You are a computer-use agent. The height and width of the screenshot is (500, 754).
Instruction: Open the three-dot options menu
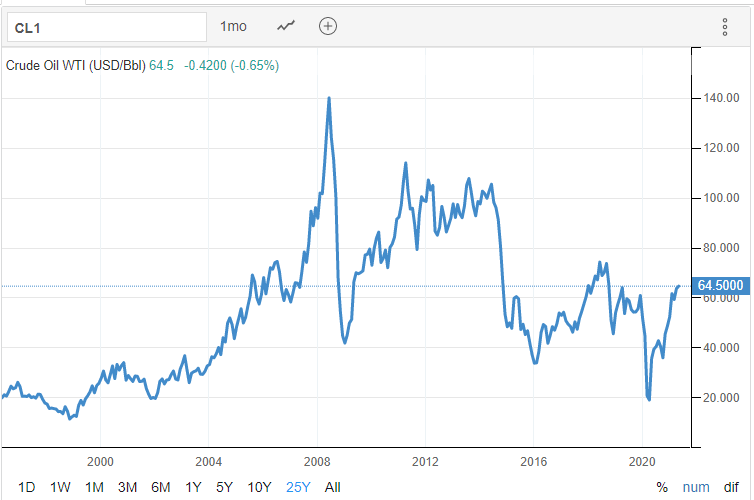pyautogui.click(x=725, y=27)
